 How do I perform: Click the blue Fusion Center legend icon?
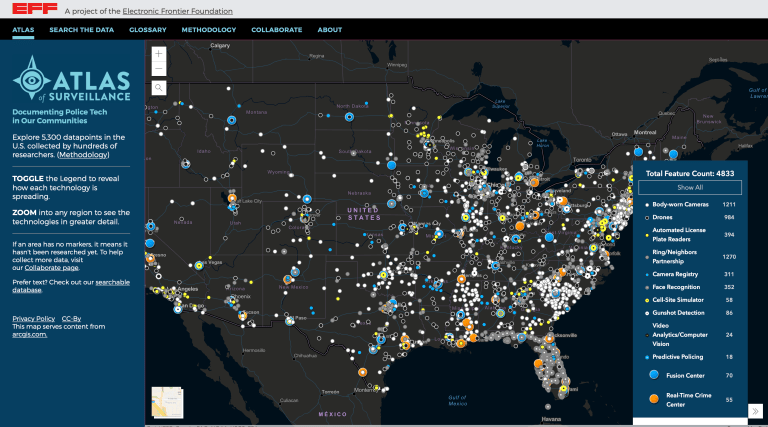[x=653, y=375]
